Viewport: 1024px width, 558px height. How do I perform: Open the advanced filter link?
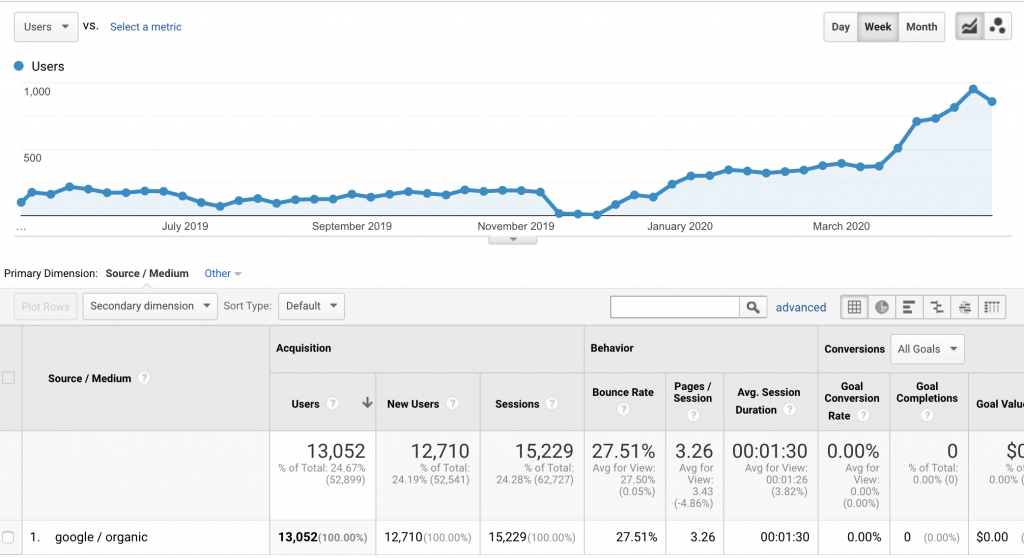[801, 307]
